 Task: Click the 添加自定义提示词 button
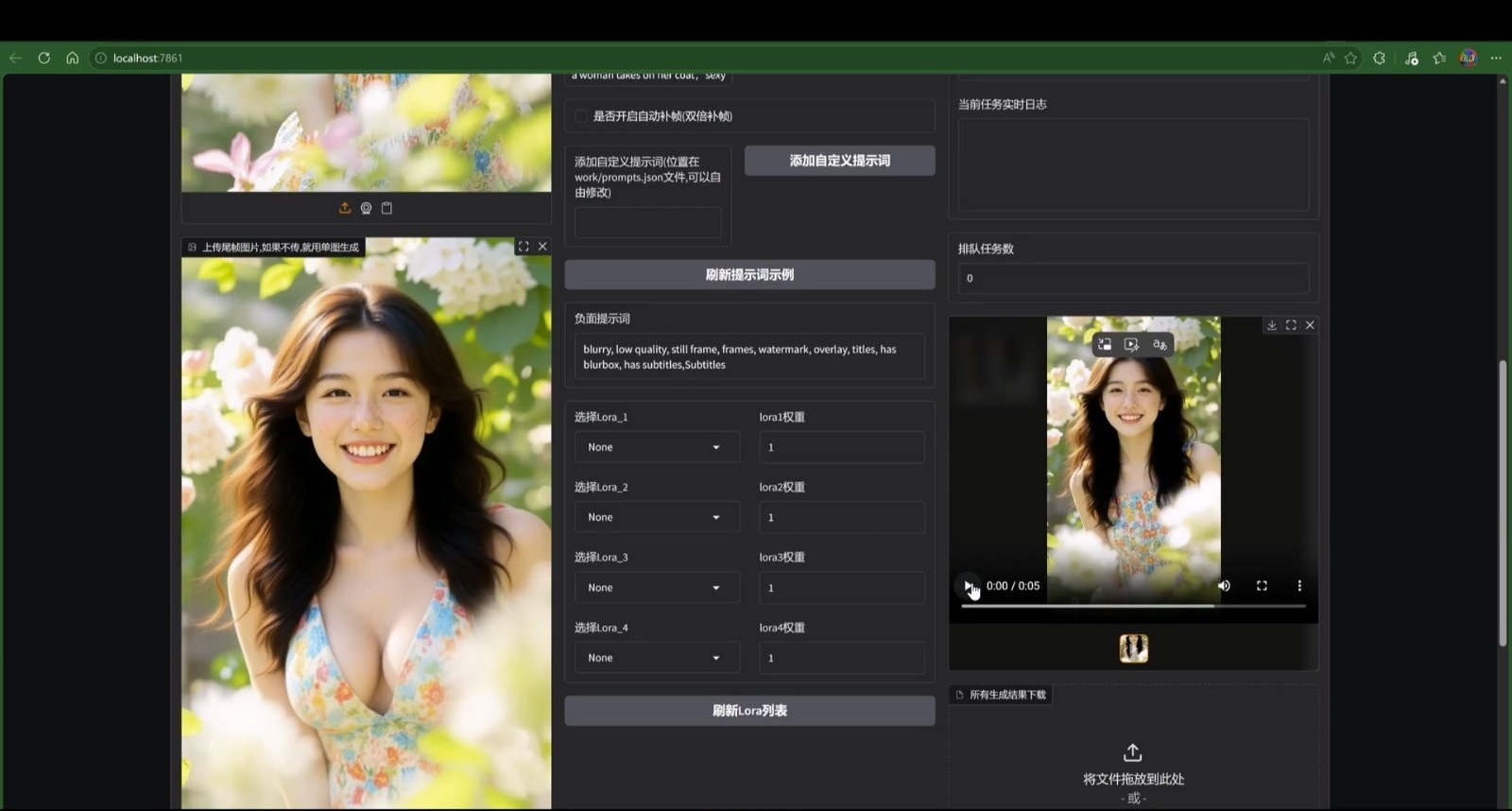click(839, 161)
